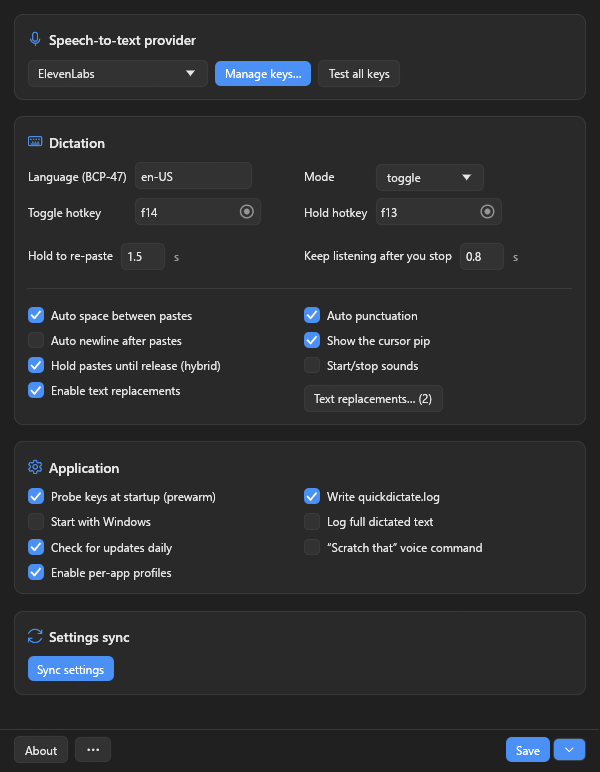The image size is (600, 772).
Task: Open the ElevenLabs provider dropdown
Action: pos(118,74)
